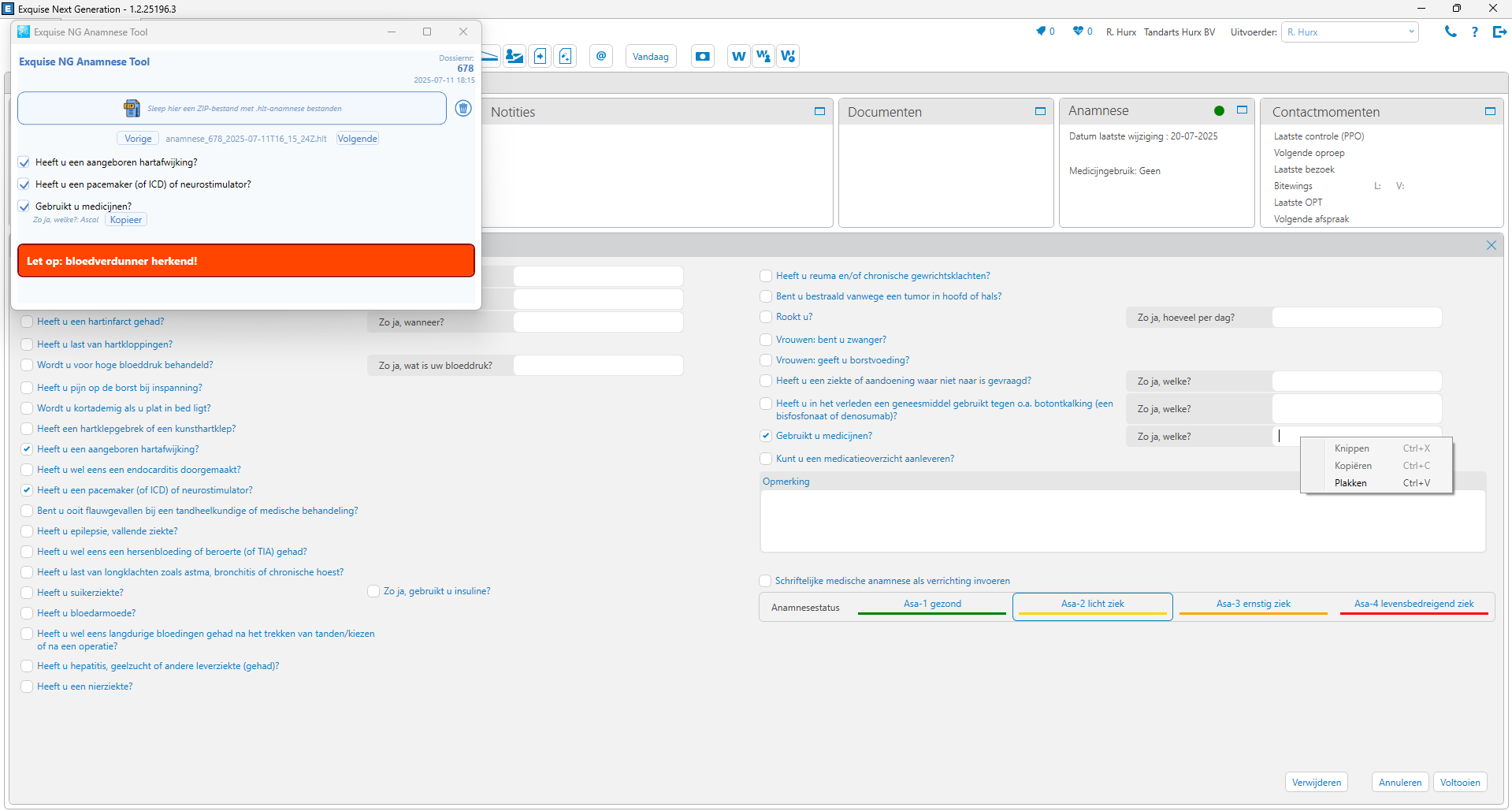Click the Volgende button
Screen dimensions: 1512x811
point(358,139)
